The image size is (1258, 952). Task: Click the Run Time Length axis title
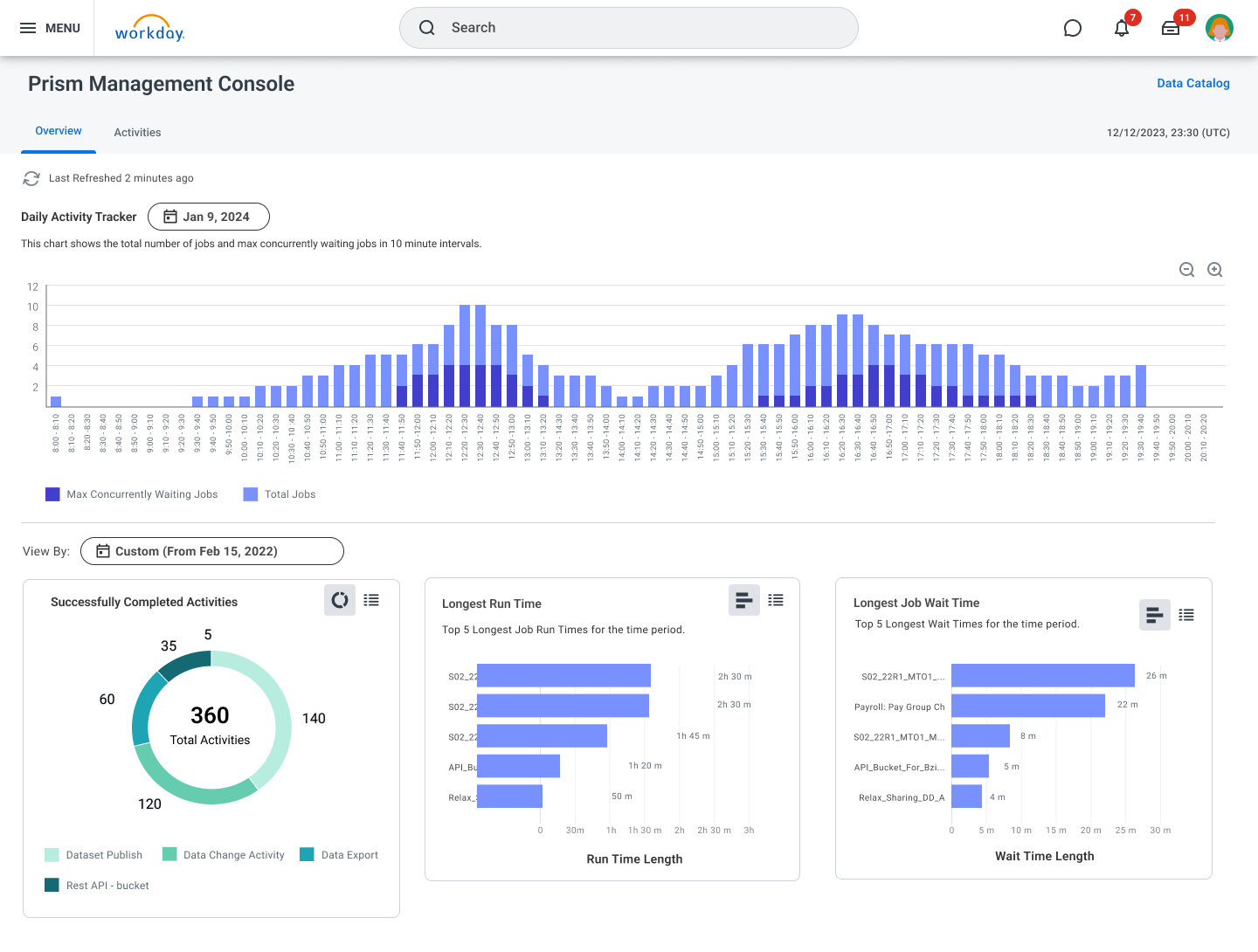pyautogui.click(x=634, y=859)
